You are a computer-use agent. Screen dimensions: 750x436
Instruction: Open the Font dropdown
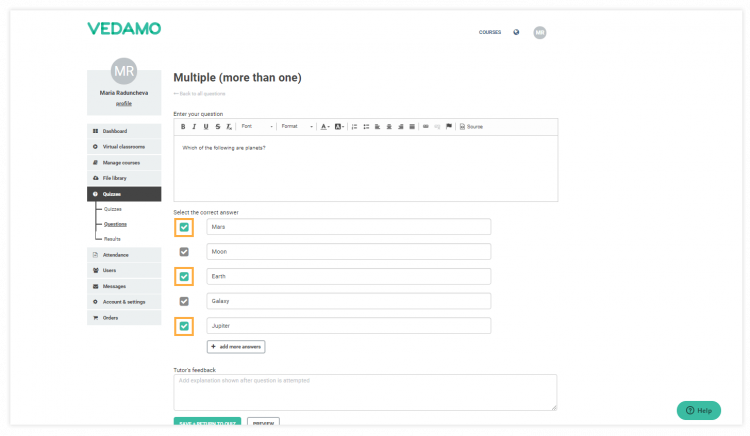257,127
